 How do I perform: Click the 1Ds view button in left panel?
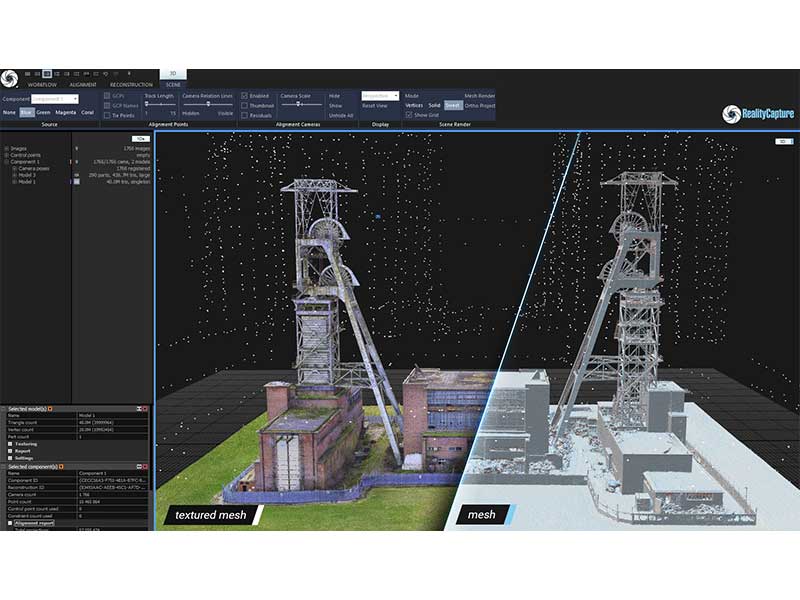tap(141, 139)
